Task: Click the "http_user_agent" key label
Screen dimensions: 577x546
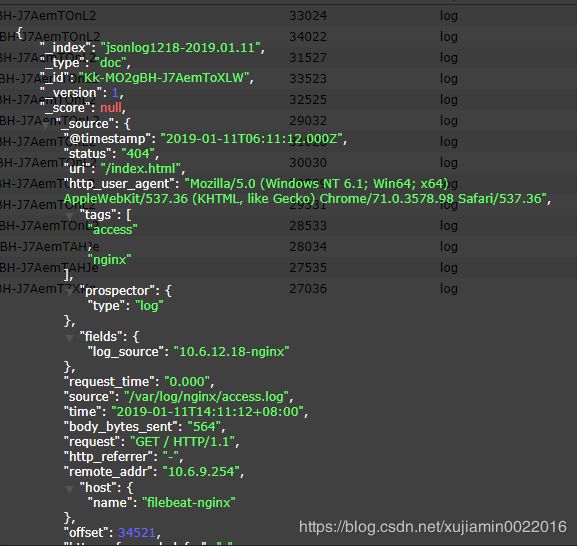Action: [119, 184]
